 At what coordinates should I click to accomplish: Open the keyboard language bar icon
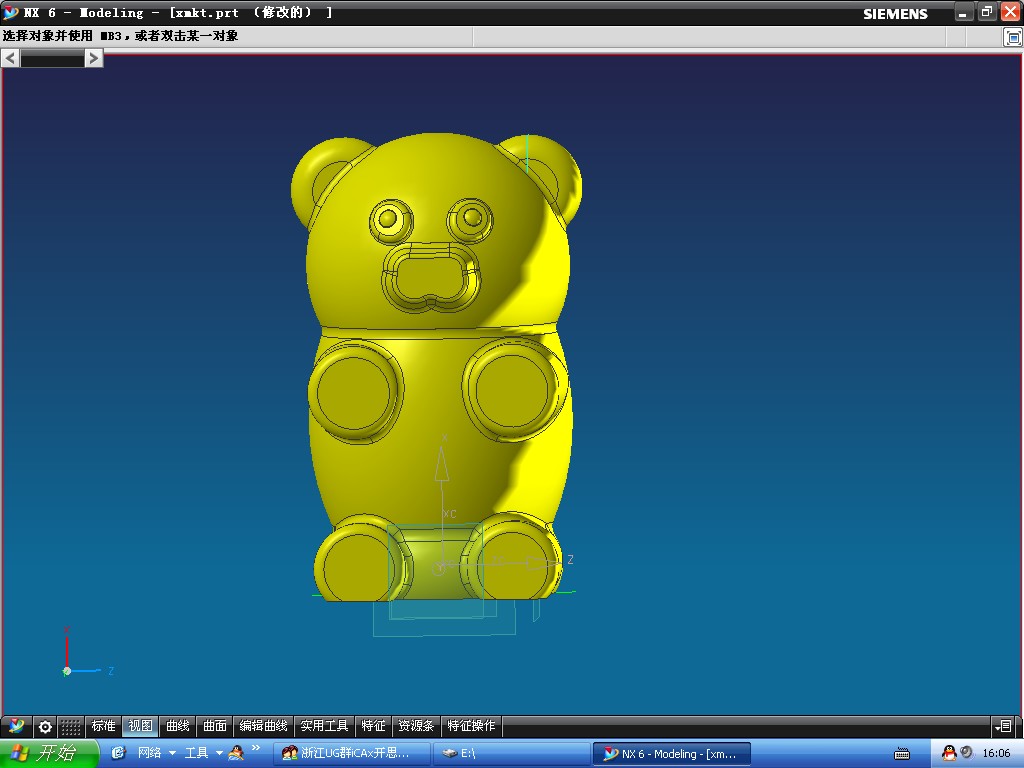(x=902, y=754)
